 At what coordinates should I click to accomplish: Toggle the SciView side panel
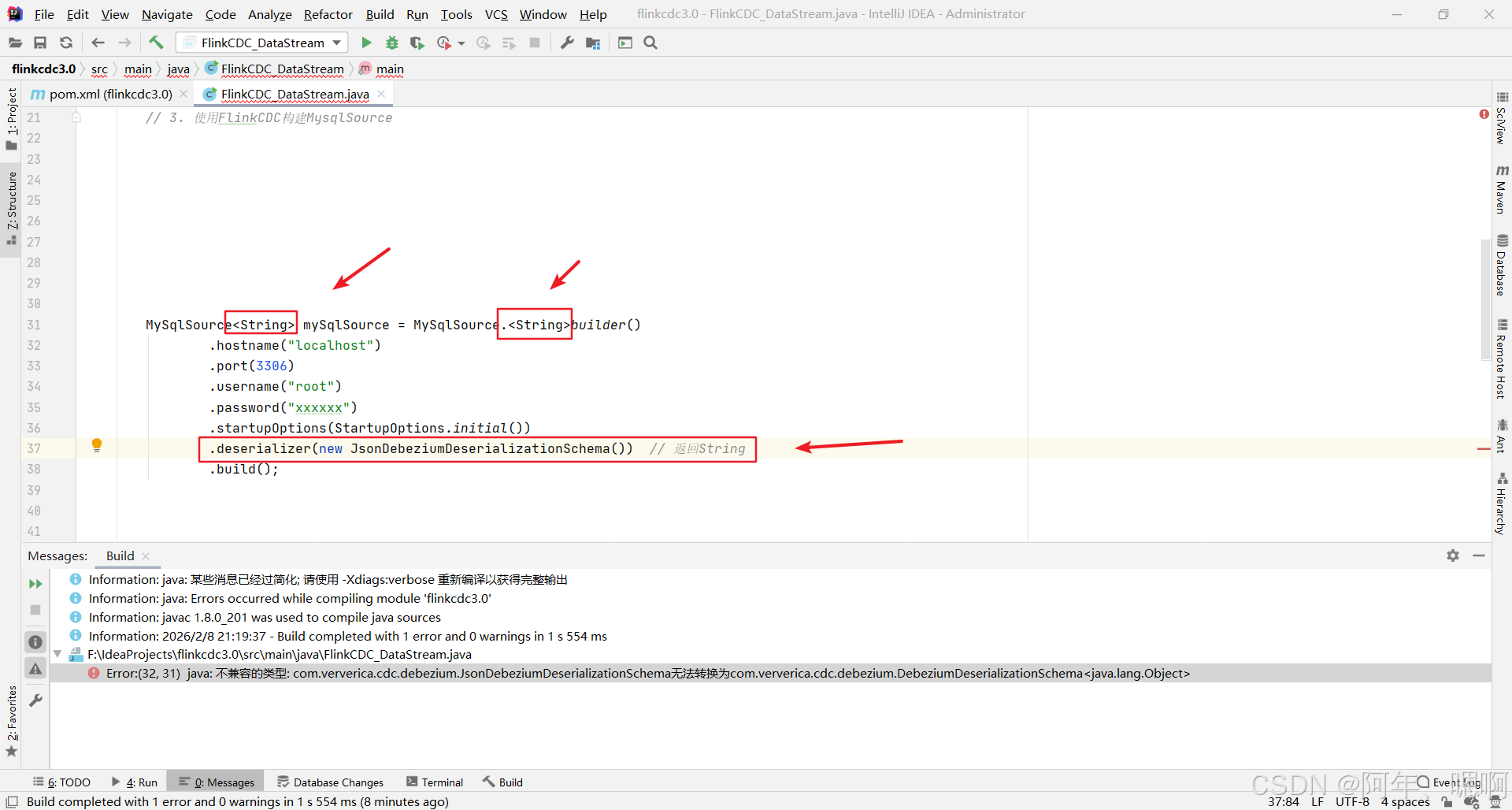(1502, 118)
